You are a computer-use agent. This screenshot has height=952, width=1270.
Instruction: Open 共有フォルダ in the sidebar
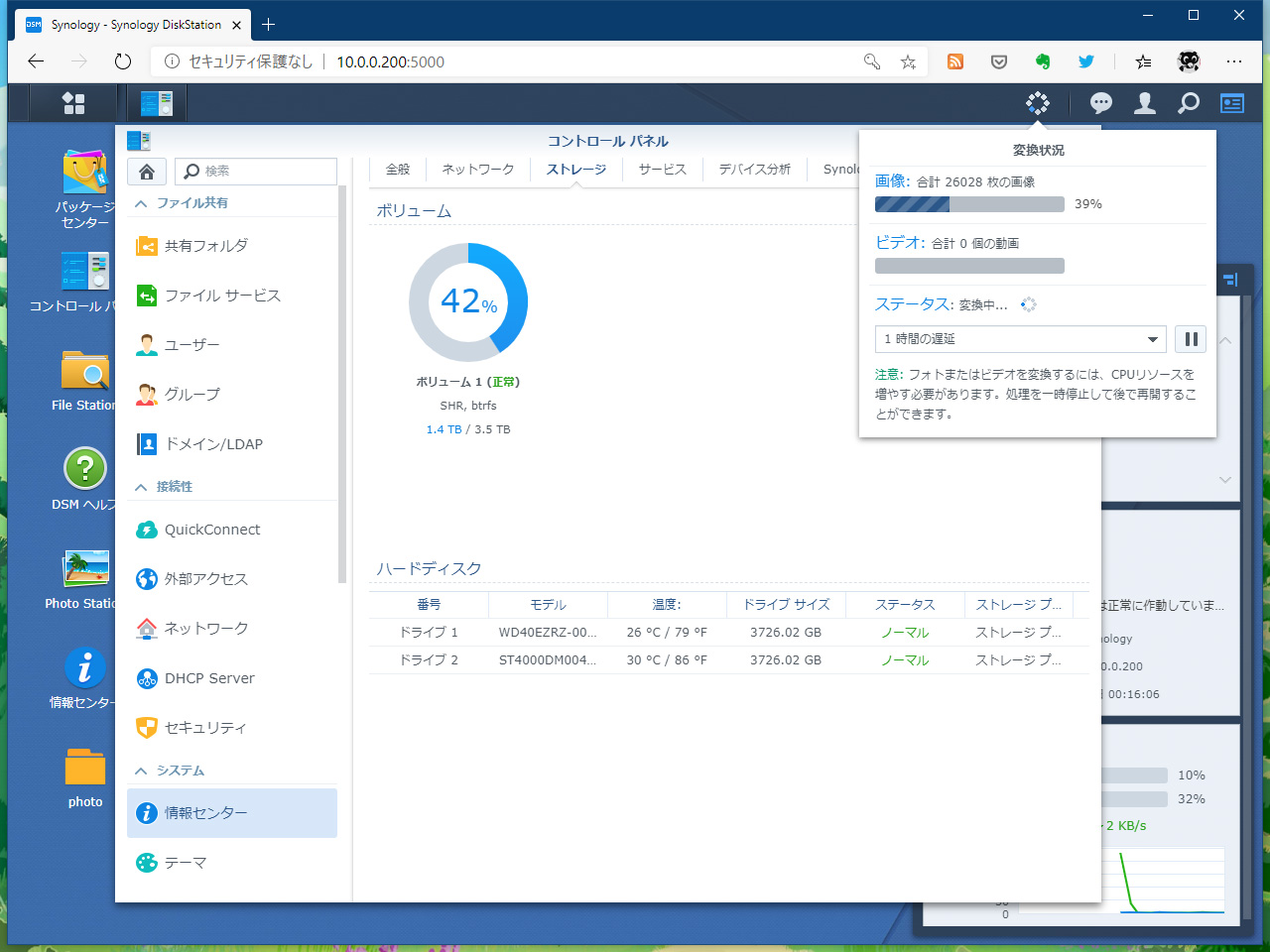(x=232, y=246)
